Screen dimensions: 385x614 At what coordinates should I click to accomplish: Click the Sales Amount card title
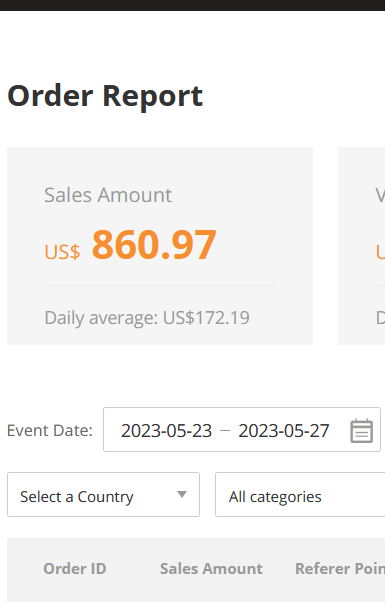[108, 195]
